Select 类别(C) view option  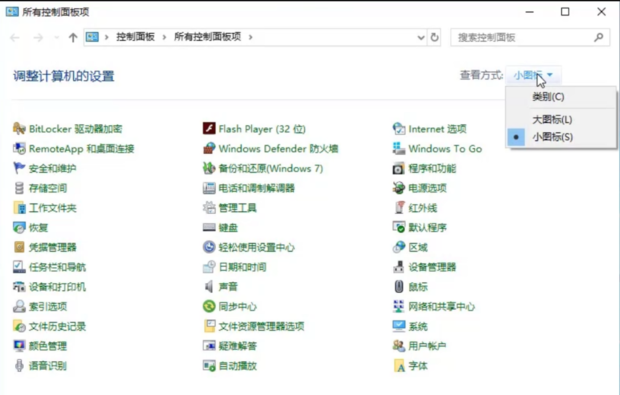pos(561,96)
